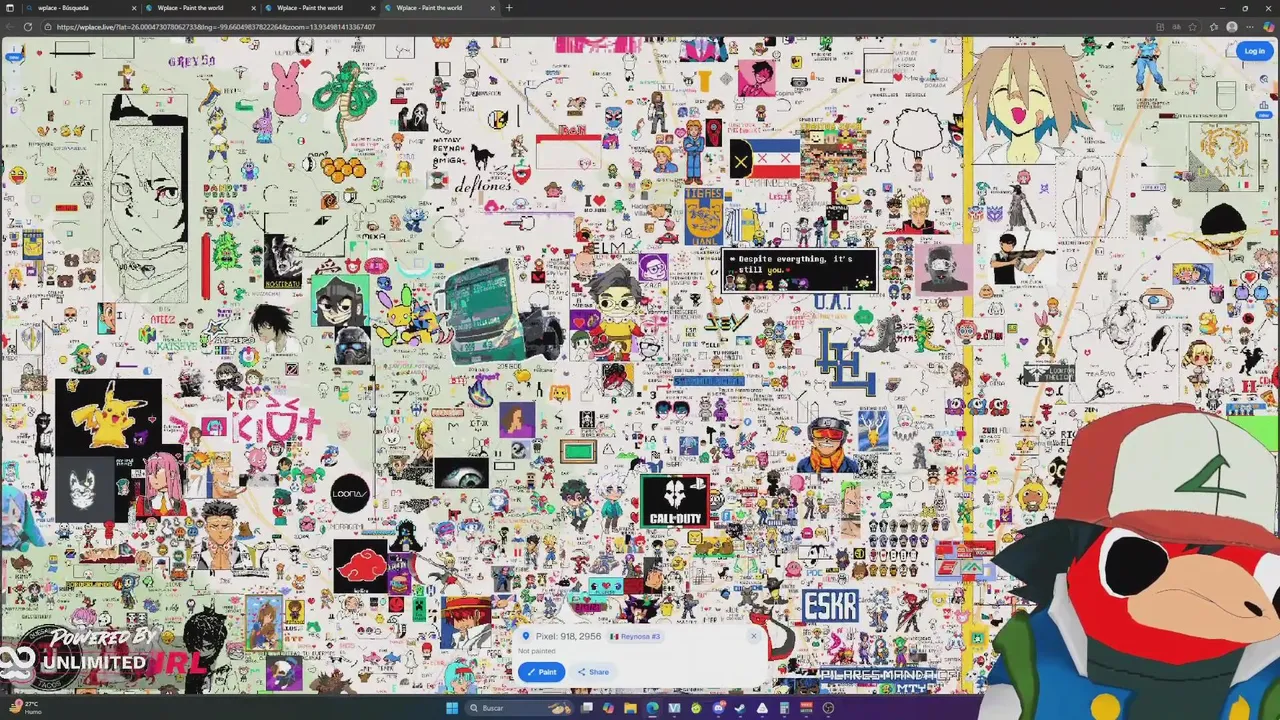This screenshot has width=1280, height=720.
Task: Click the 'Pixel: 918, 2956' coordinates text
Action: 568,636
